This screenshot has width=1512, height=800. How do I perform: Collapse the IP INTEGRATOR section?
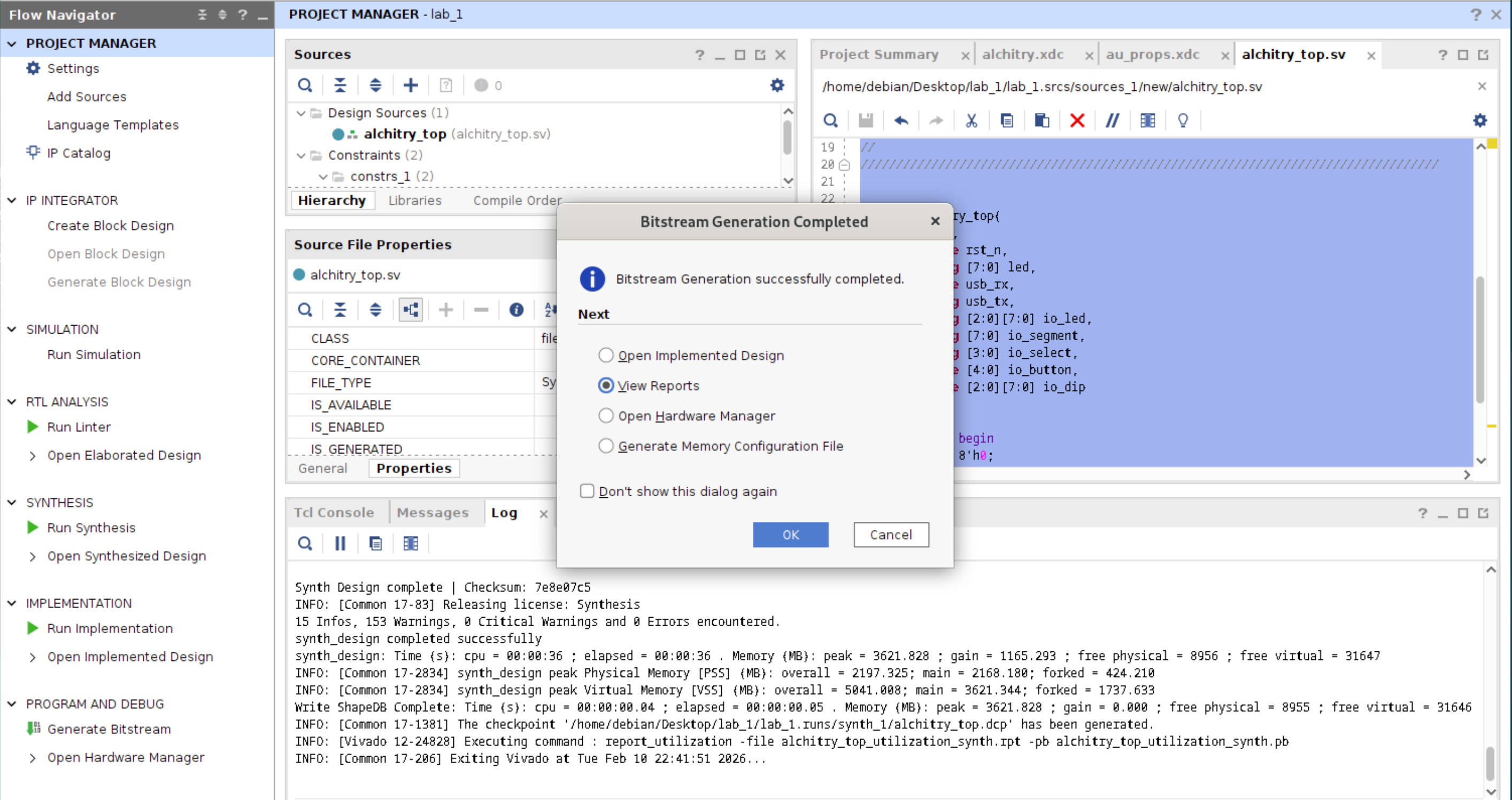click(12, 201)
